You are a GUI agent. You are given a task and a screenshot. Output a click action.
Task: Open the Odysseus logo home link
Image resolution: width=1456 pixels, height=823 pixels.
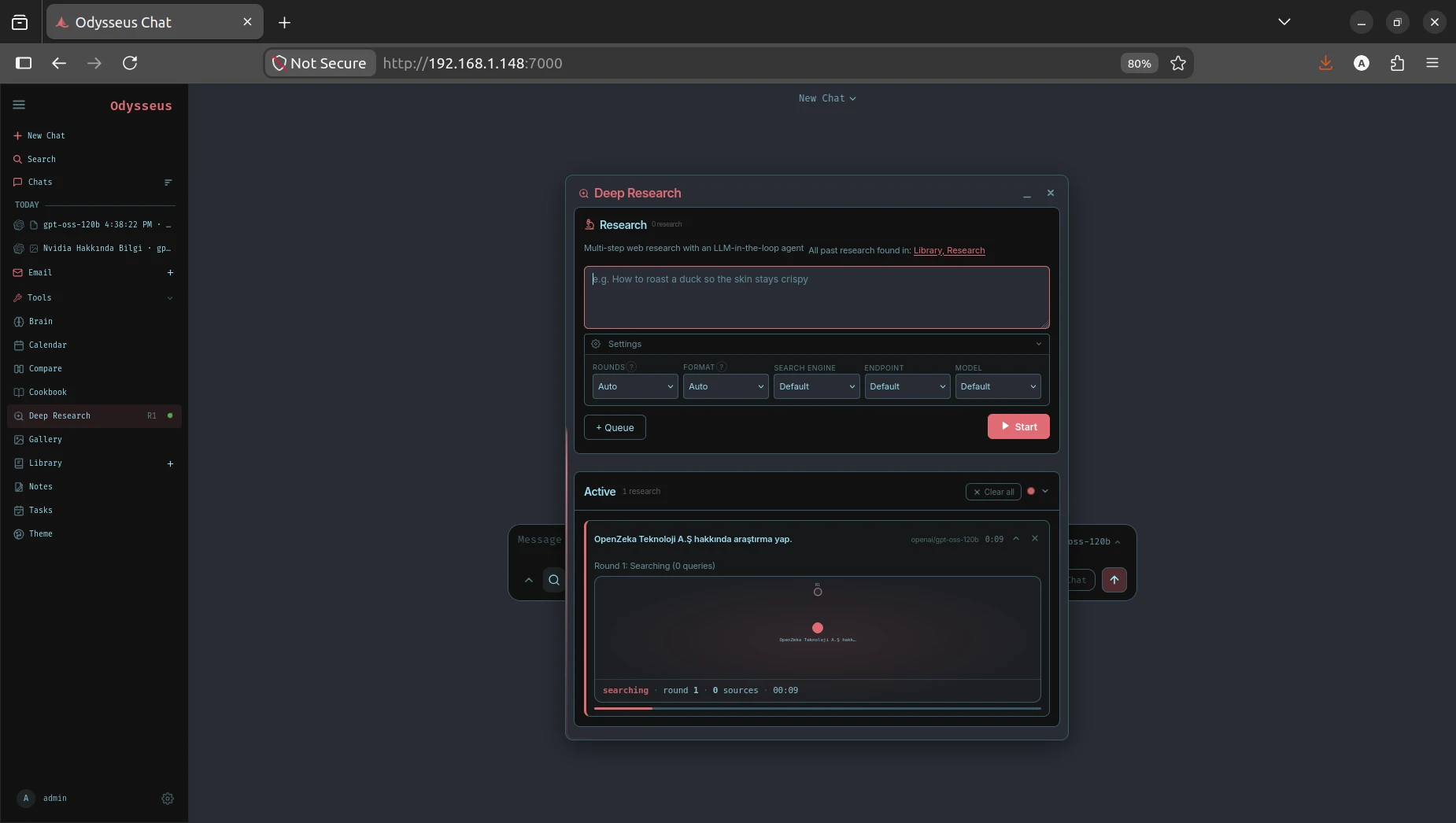(x=141, y=105)
